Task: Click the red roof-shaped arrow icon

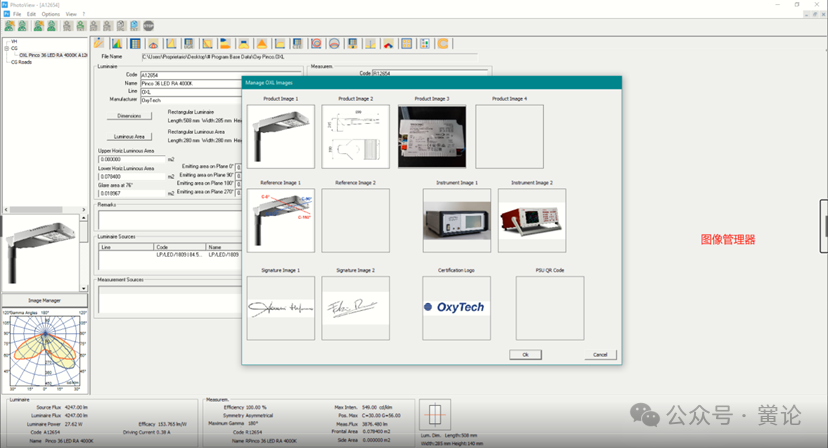Action: click(389, 44)
